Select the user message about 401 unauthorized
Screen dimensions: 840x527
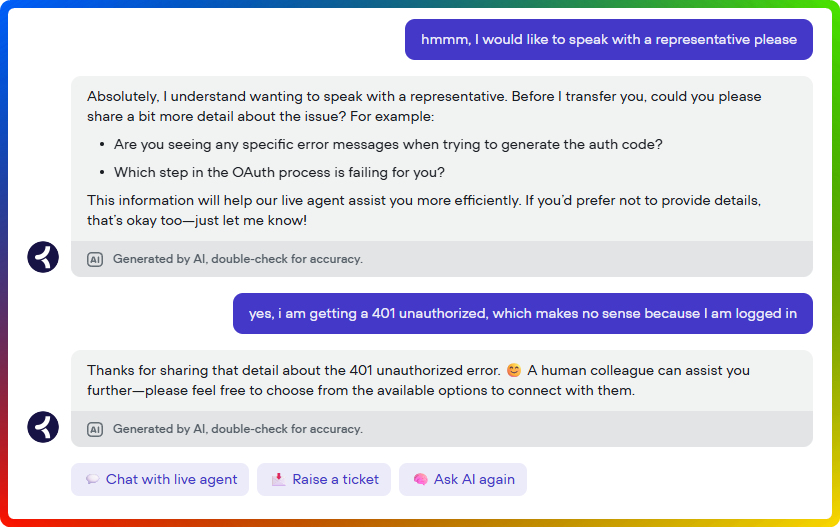pos(523,313)
